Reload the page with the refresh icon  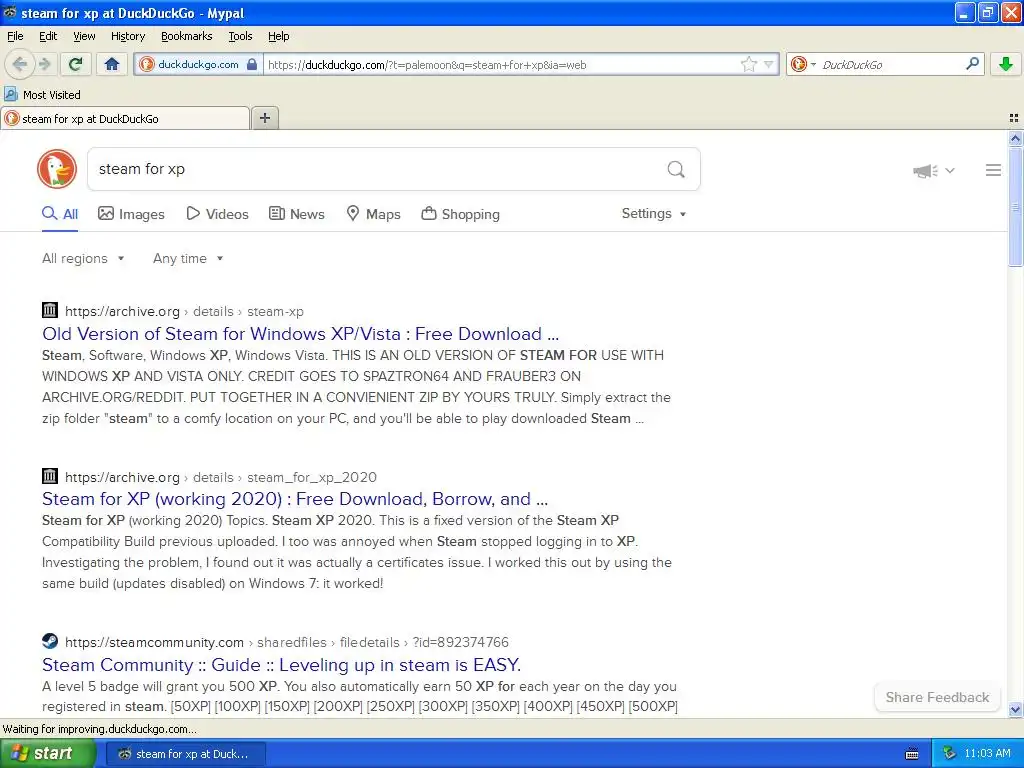tap(76, 64)
